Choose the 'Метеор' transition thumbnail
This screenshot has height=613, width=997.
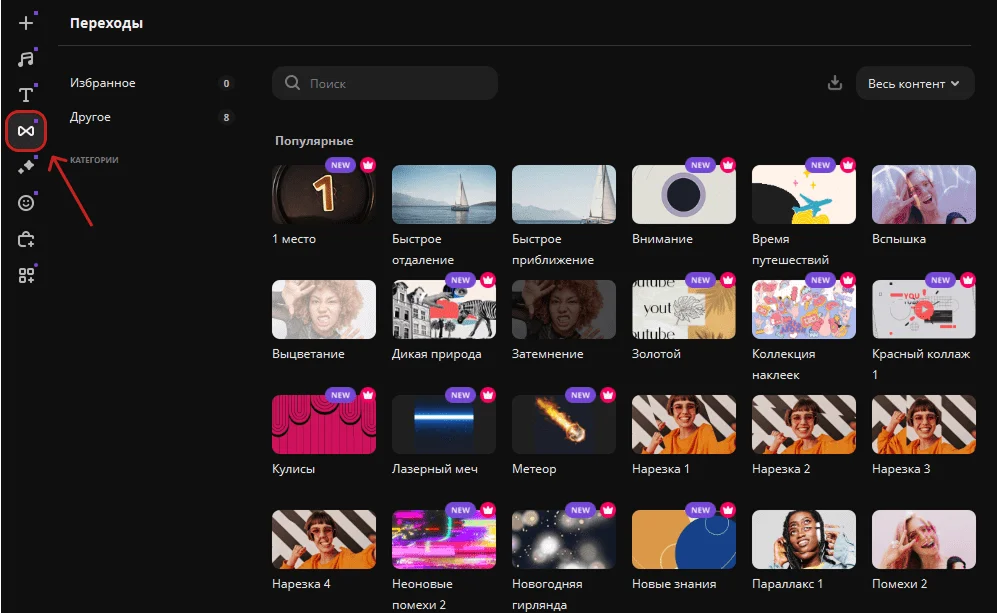564,424
